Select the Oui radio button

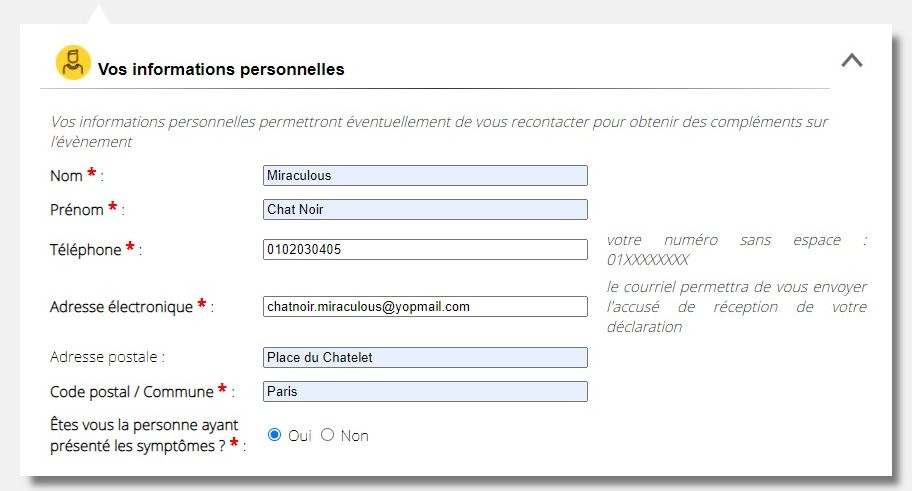(275, 435)
